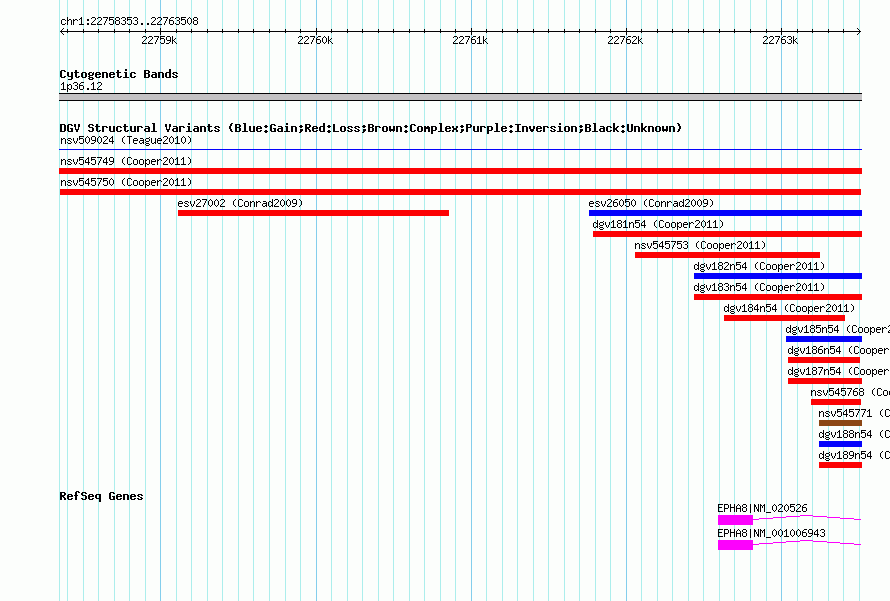Click the red bar under dgv186n54

[x=824, y=360]
